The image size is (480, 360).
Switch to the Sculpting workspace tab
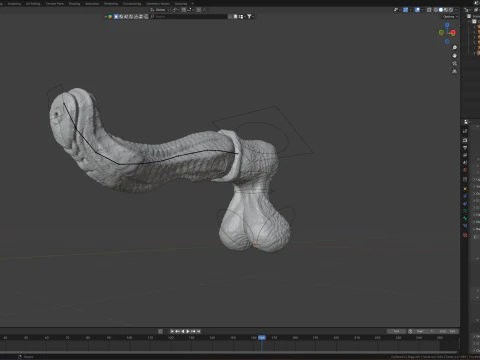[x=14, y=3]
